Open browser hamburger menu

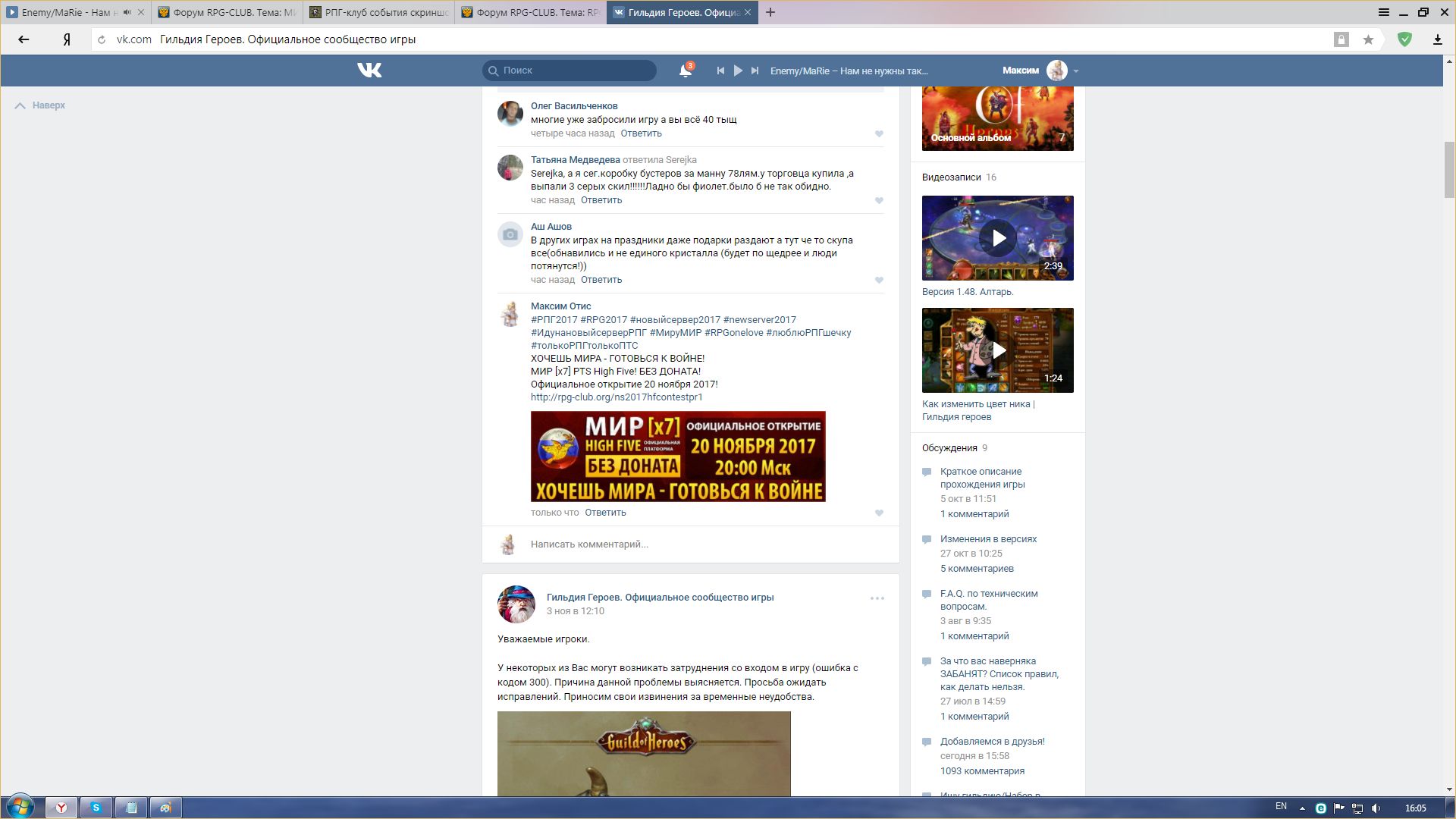[1383, 12]
